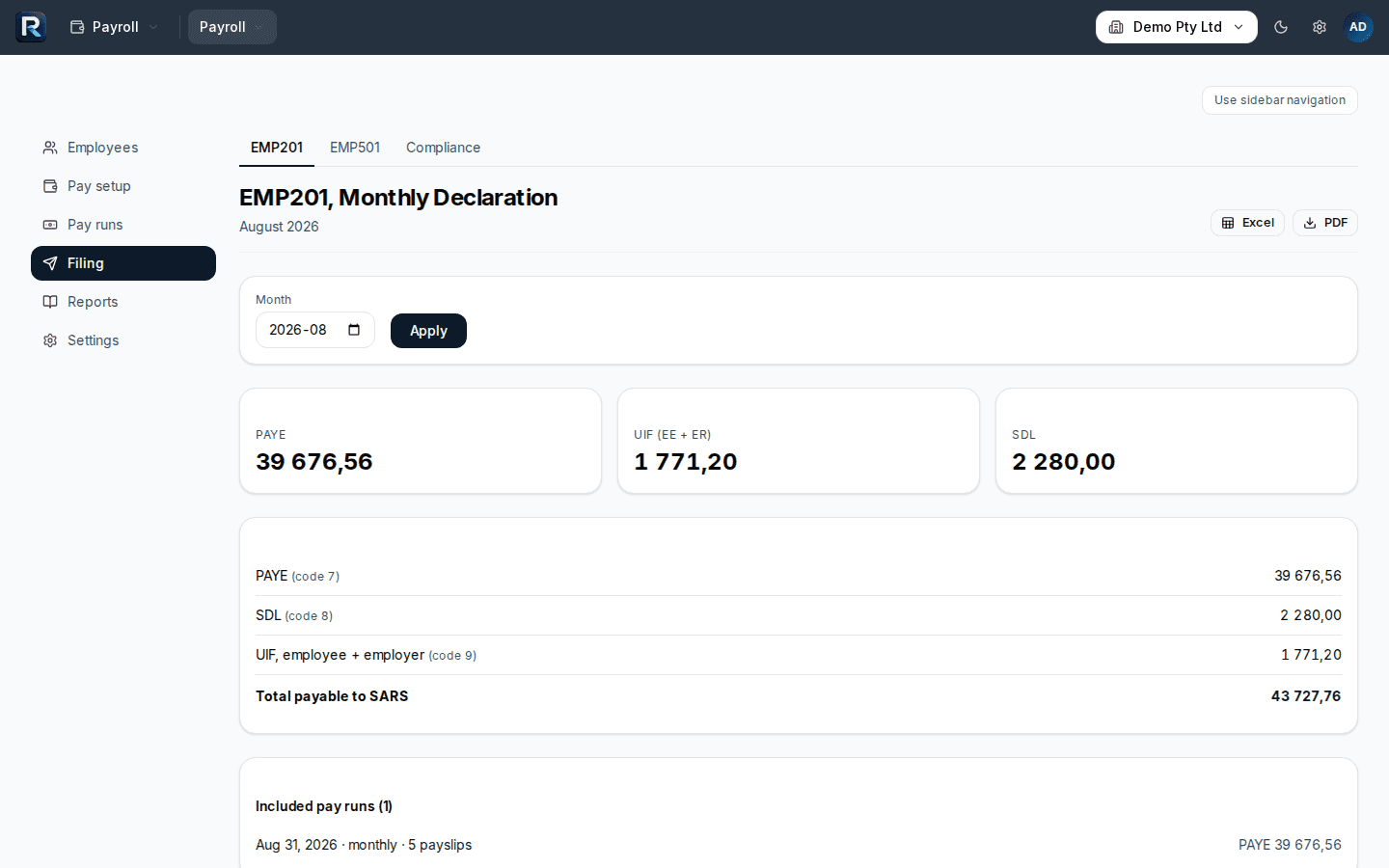This screenshot has height=868, width=1389.
Task: Click UIF, employee + employer row
Action: (799, 655)
